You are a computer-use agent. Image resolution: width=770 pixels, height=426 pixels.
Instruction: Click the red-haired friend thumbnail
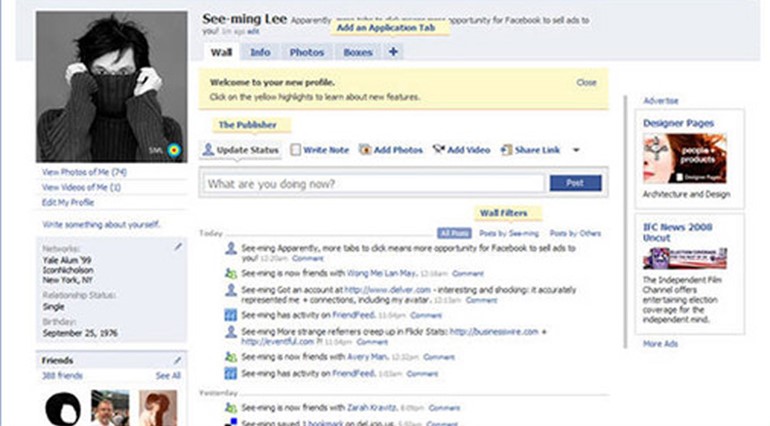pyautogui.click(x=158, y=408)
